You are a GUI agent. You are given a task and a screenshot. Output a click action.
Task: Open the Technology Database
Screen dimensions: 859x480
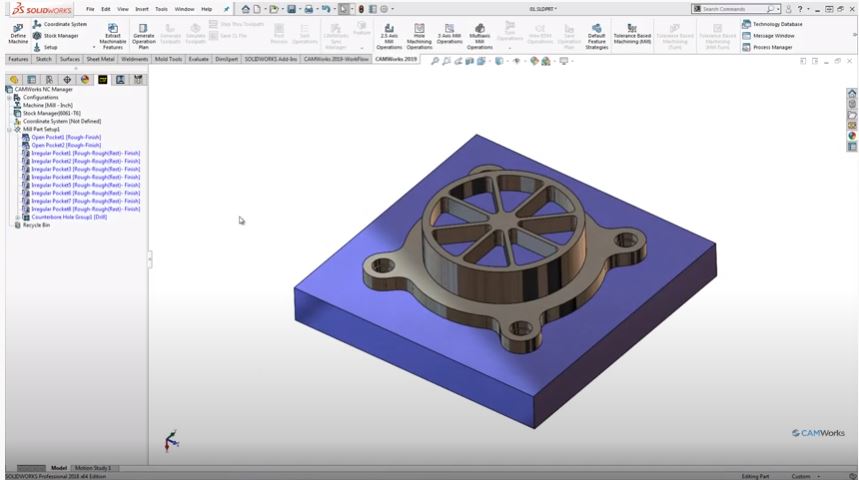pyautogui.click(x=772, y=24)
